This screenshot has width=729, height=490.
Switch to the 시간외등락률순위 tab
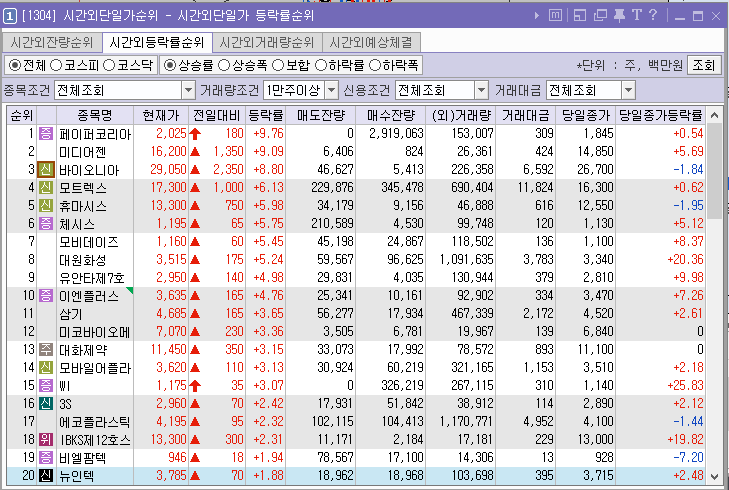[157, 42]
